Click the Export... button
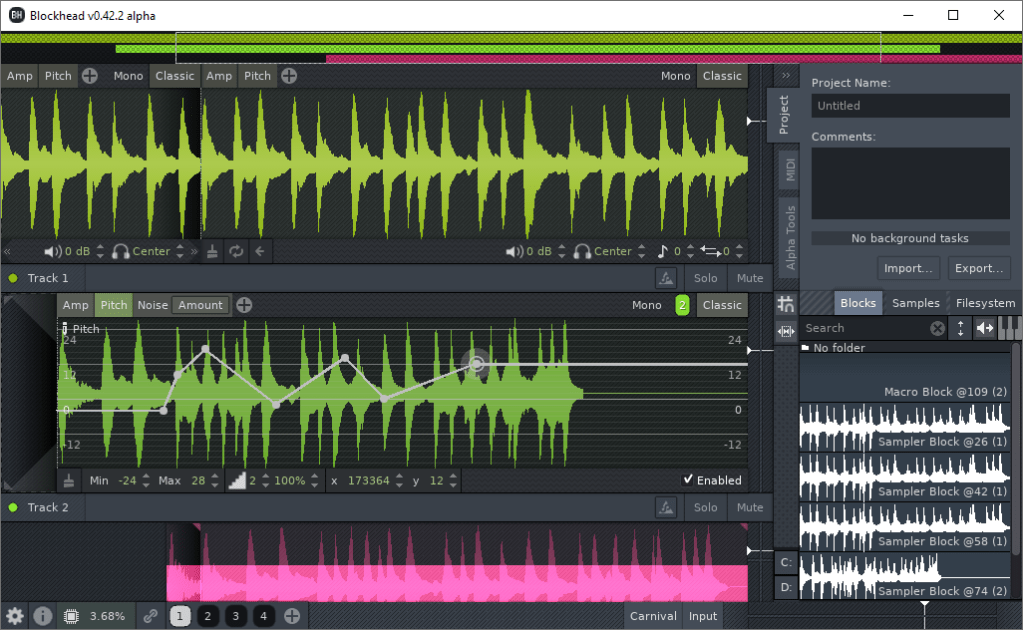The height and width of the screenshot is (630, 1023). (x=978, y=268)
